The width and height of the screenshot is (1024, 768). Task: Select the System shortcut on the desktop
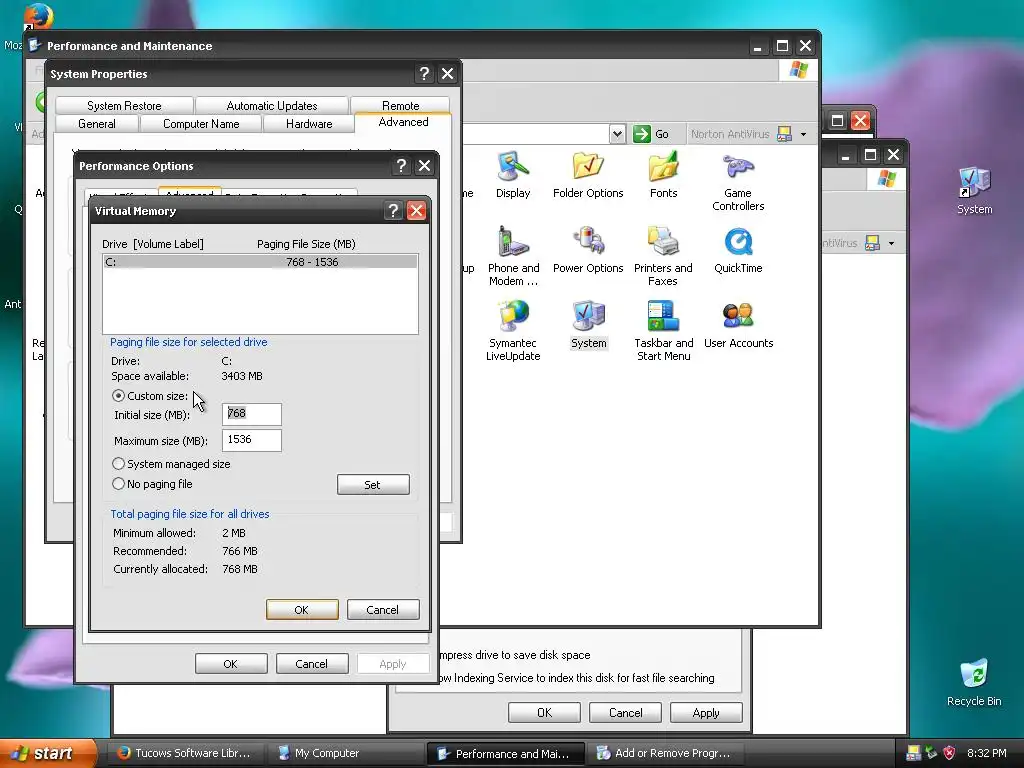point(974,190)
